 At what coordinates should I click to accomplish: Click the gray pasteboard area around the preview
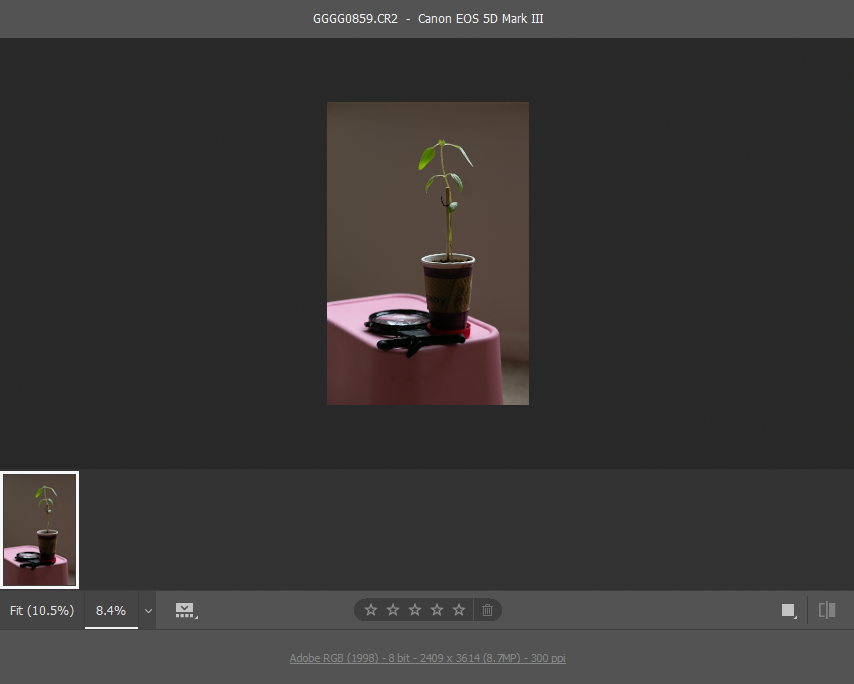pos(150,250)
